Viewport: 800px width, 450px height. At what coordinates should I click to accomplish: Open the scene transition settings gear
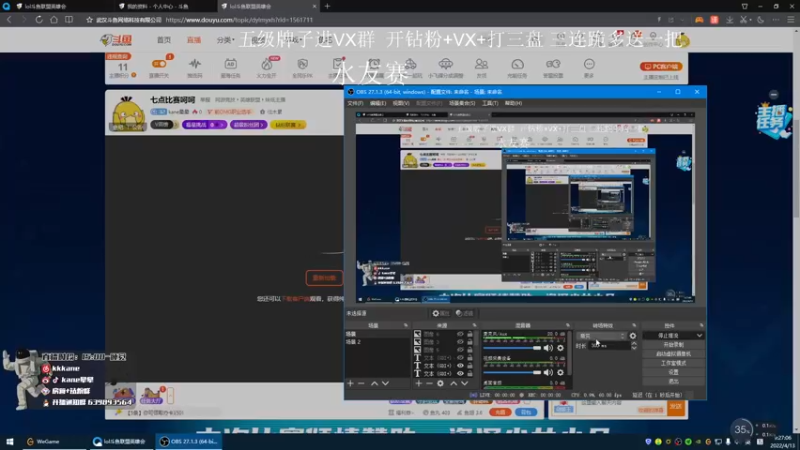click(633, 336)
